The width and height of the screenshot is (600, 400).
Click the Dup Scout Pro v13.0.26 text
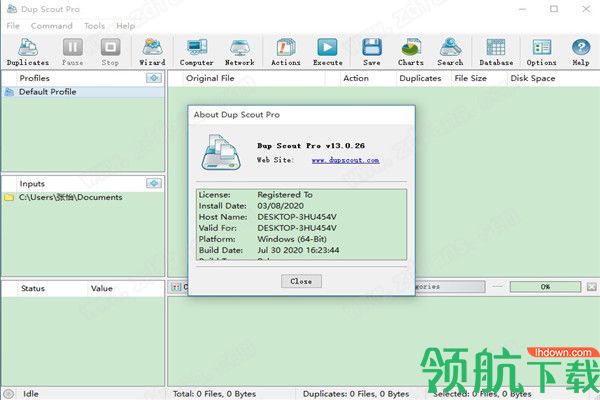point(311,145)
